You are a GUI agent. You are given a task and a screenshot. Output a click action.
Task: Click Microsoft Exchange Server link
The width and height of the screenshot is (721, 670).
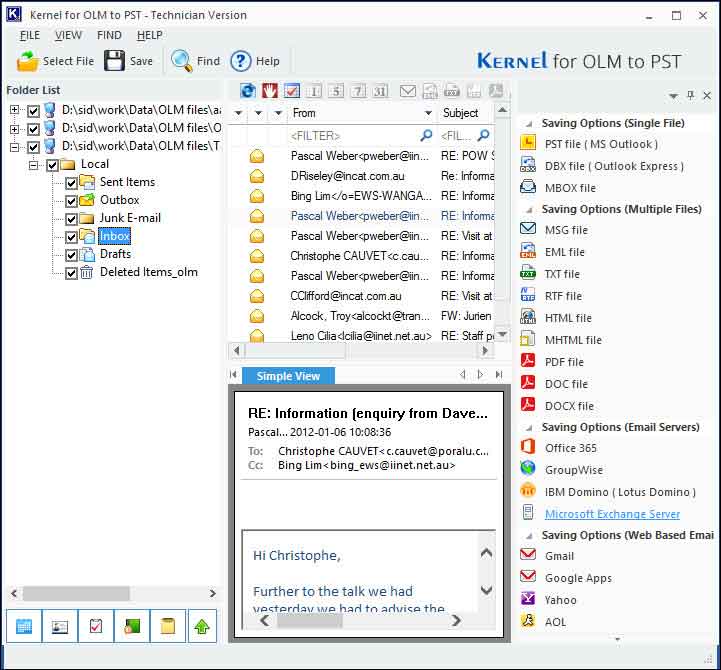coord(612,514)
